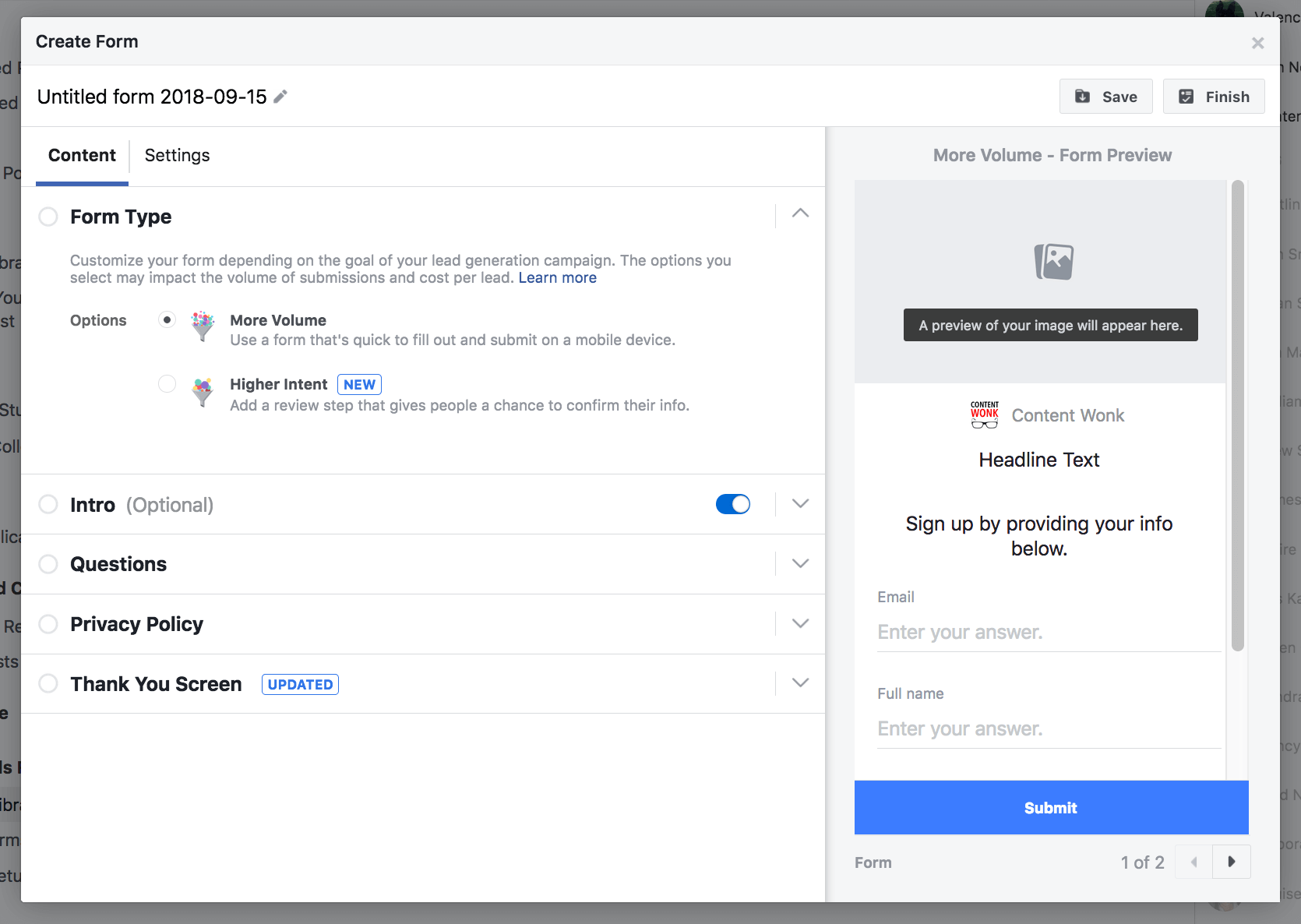This screenshot has height=924, width=1301.
Task: Click the Intro section heading
Action: tap(93, 505)
